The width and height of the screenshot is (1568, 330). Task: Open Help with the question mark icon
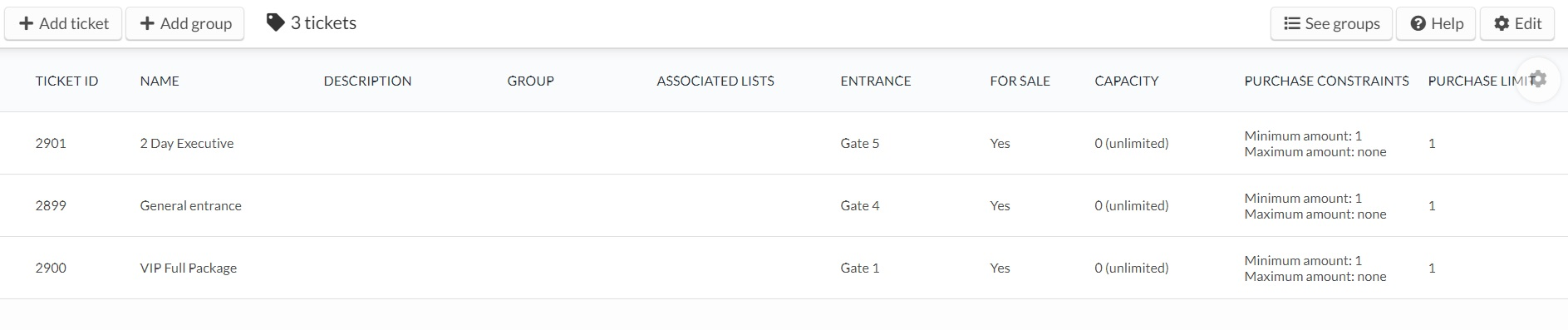coord(1436,23)
